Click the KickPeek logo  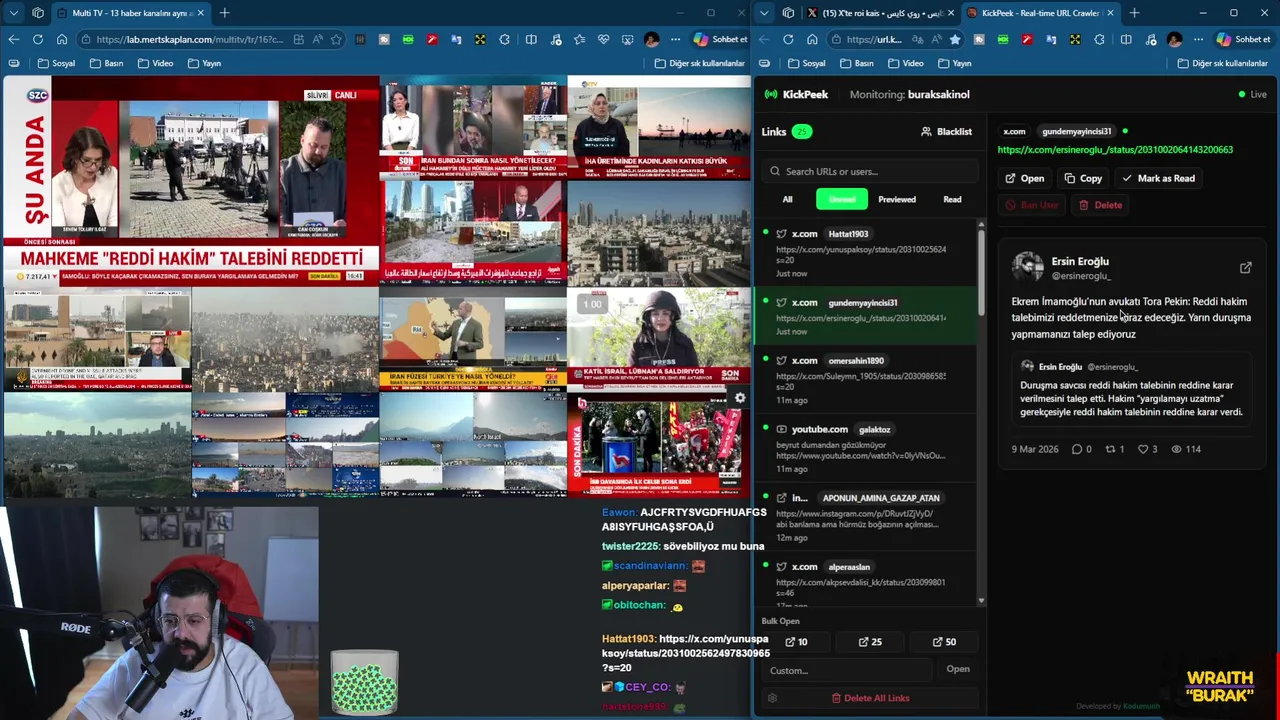pos(796,94)
